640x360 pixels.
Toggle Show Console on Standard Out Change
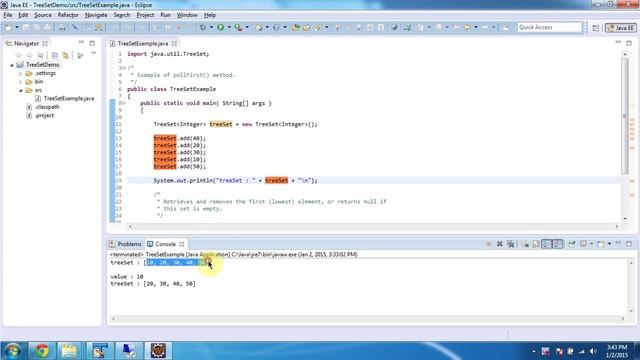tap(547, 244)
